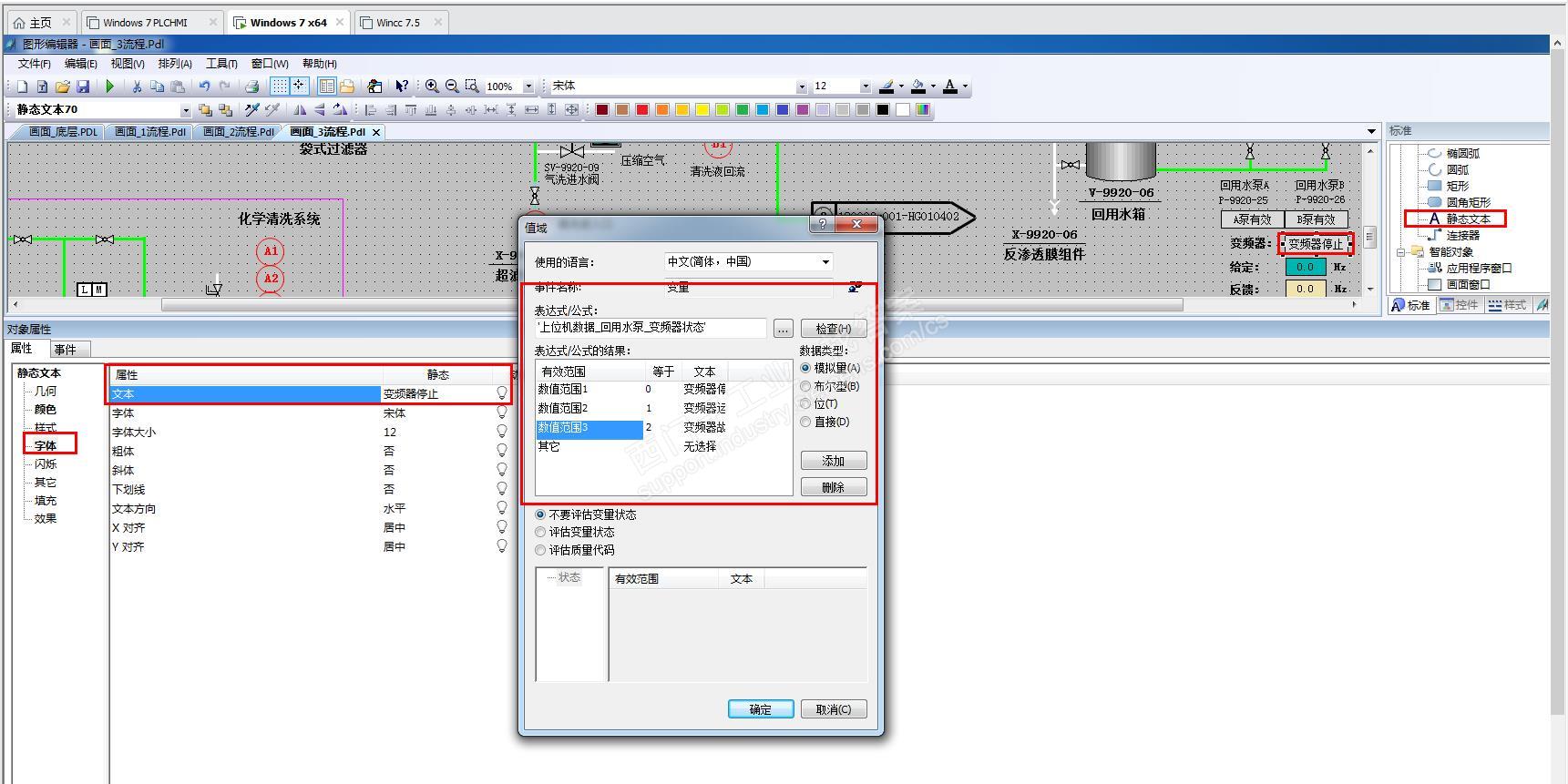Open the object selector 静态文本70 dropdown

click(x=186, y=110)
